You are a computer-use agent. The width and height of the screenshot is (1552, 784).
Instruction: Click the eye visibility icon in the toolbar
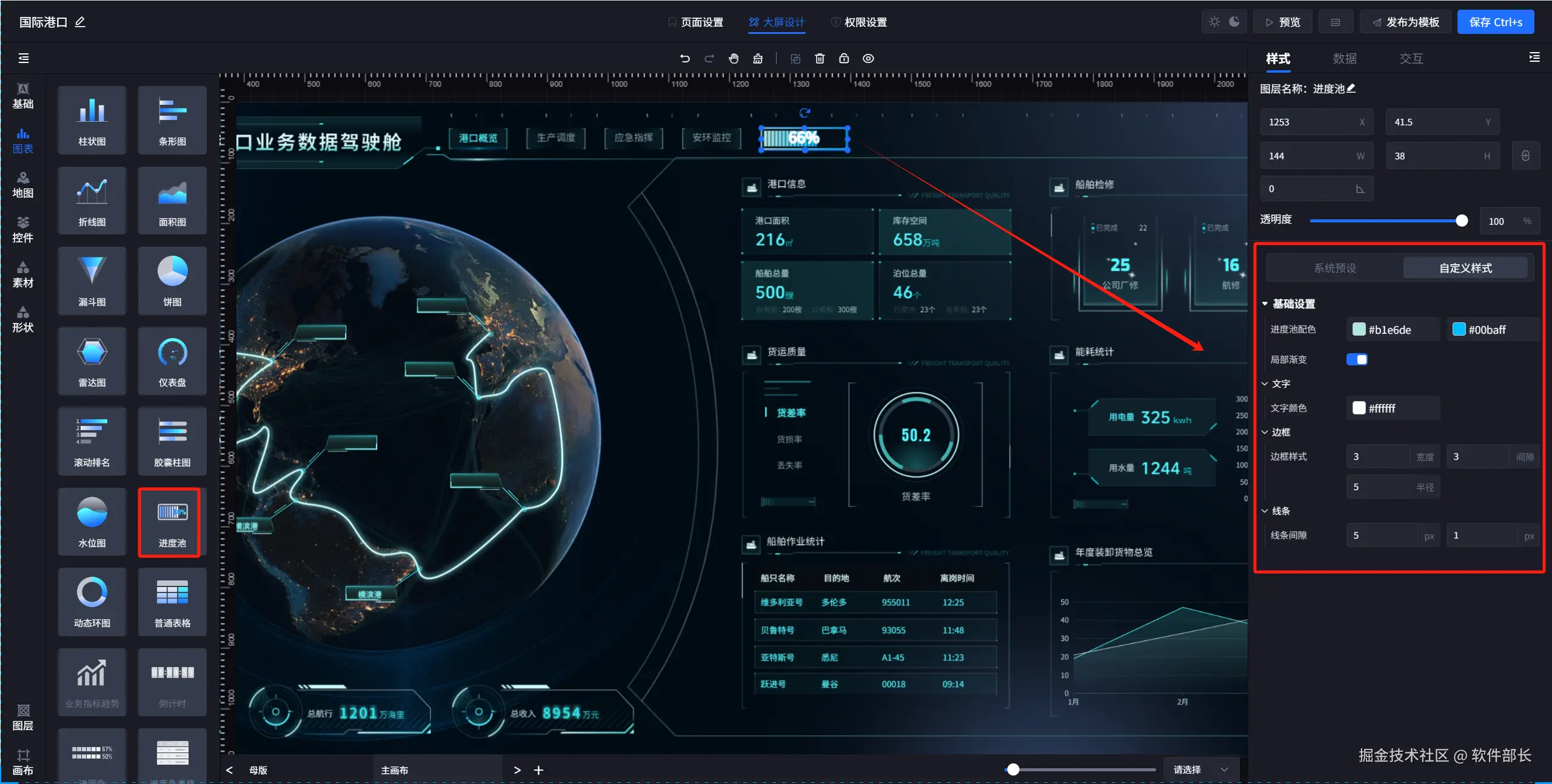tap(868, 59)
